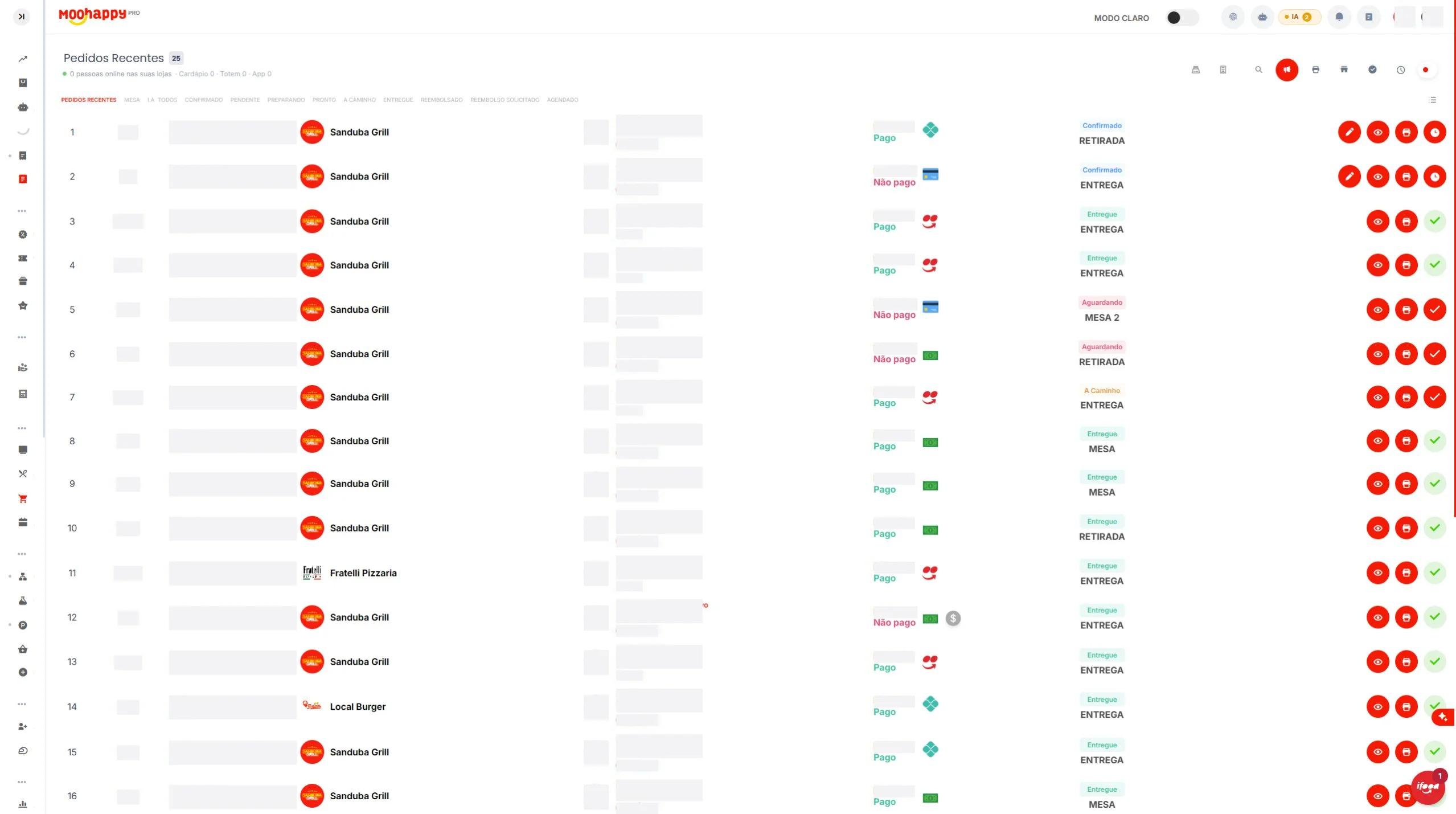1456x814 pixels.
Task: Open the search magnifier in orders toolbar
Action: click(1258, 69)
